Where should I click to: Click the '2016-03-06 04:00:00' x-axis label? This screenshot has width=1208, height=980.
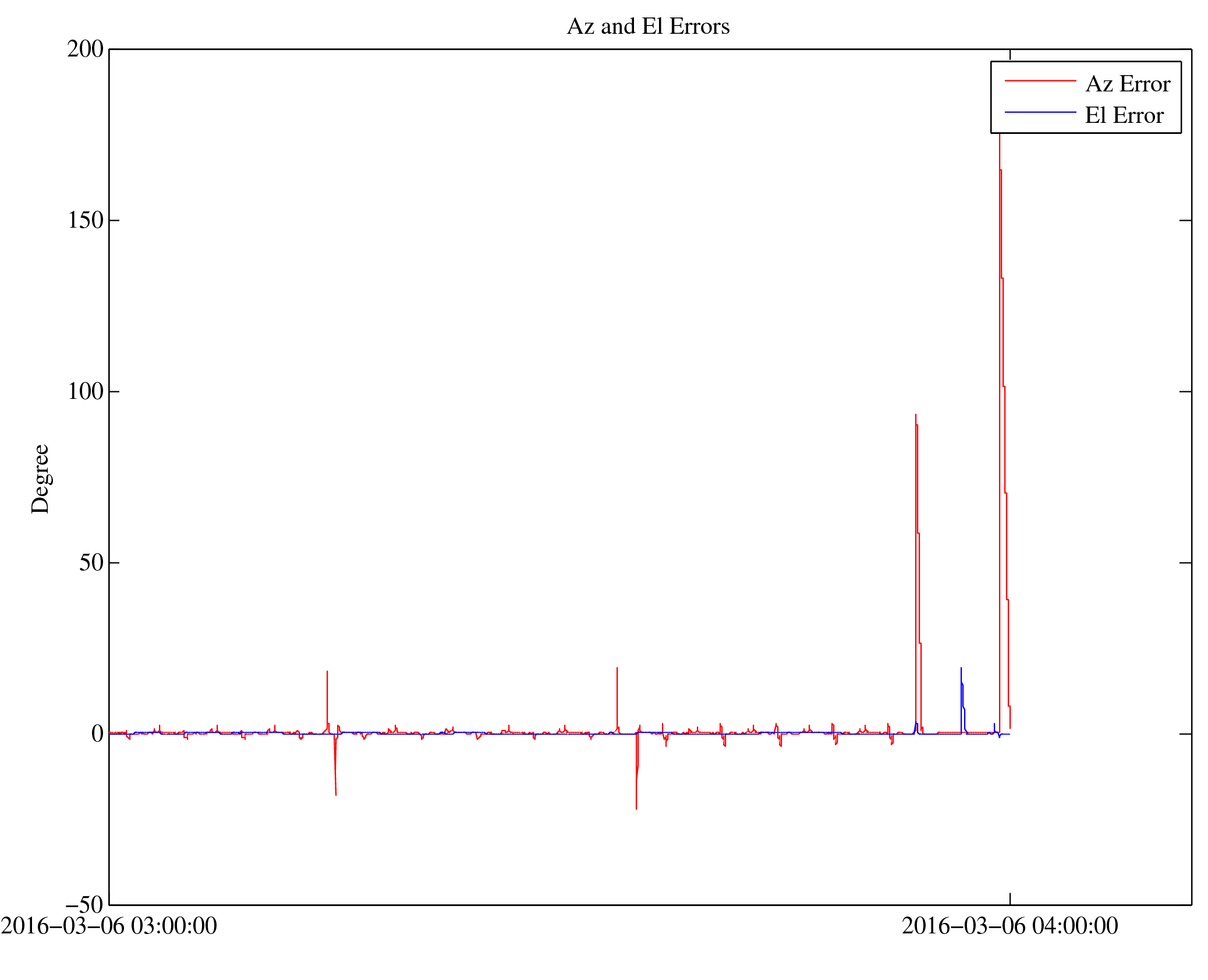point(1009,926)
